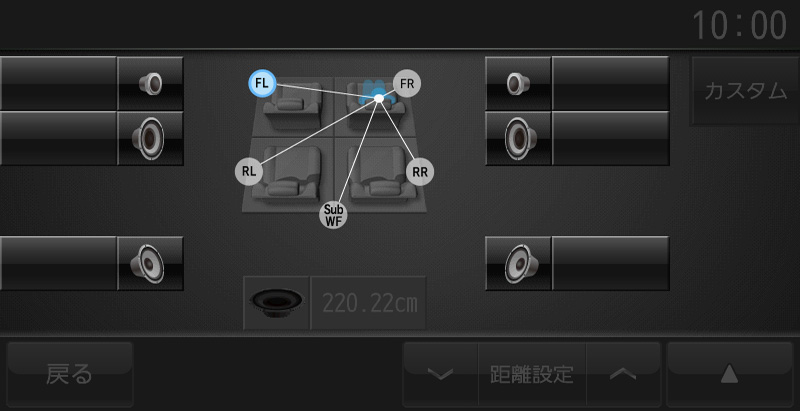Select the front right tweeter speaker icon

(518, 83)
